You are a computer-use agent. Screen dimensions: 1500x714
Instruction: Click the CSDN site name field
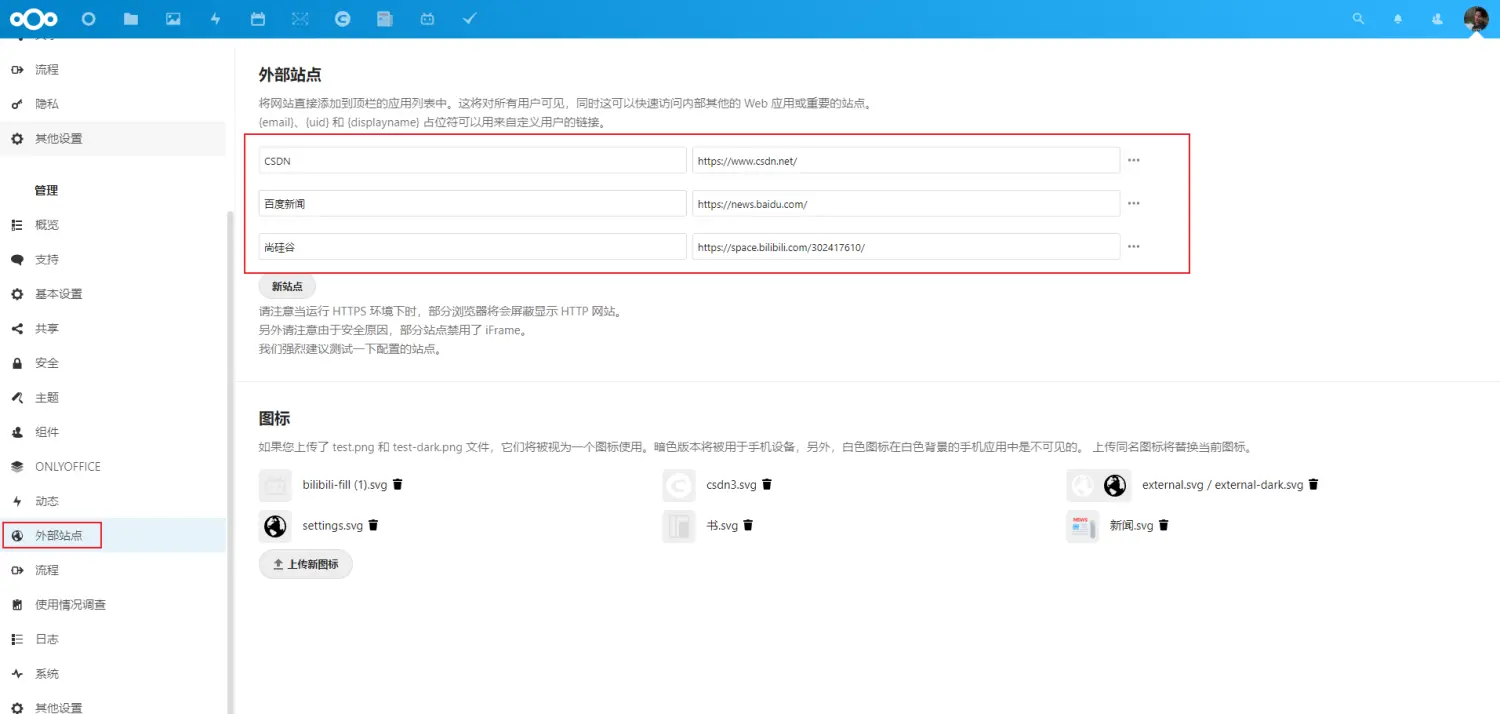tap(473, 160)
